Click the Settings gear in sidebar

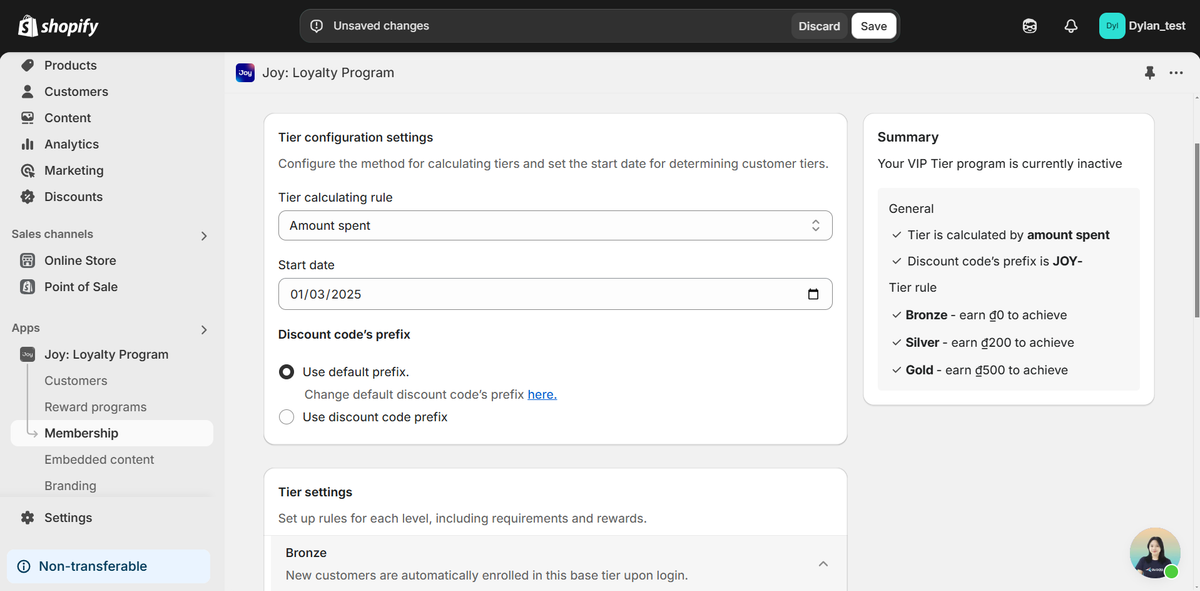click(x=28, y=518)
